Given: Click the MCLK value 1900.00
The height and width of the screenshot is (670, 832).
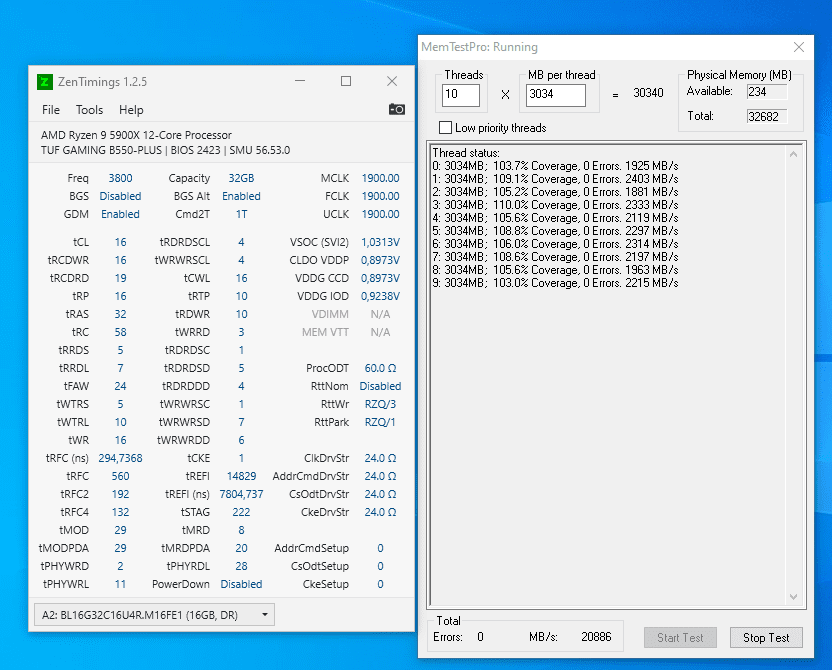Looking at the screenshot, I should click(x=380, y=178).
